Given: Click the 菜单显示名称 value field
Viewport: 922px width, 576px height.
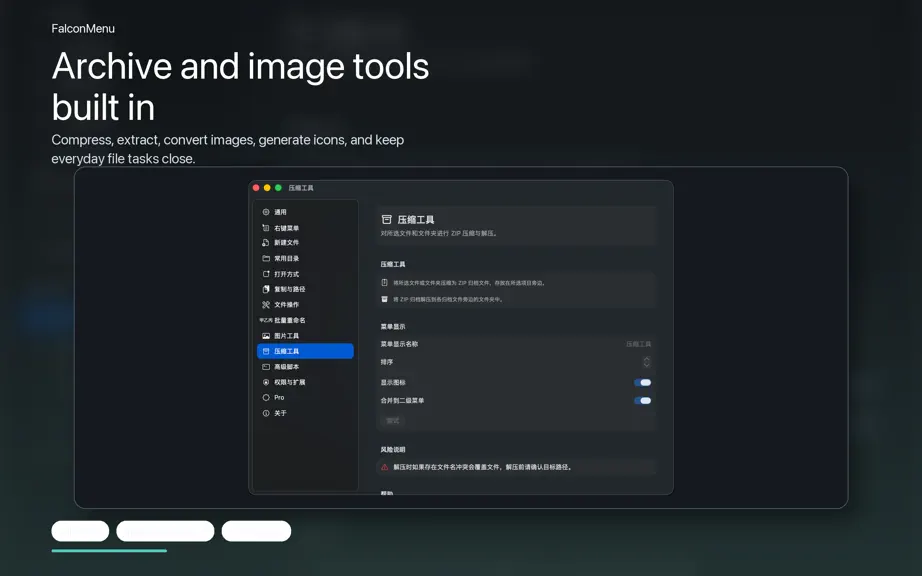Looking at the screenshot, I should coord(639,344).
